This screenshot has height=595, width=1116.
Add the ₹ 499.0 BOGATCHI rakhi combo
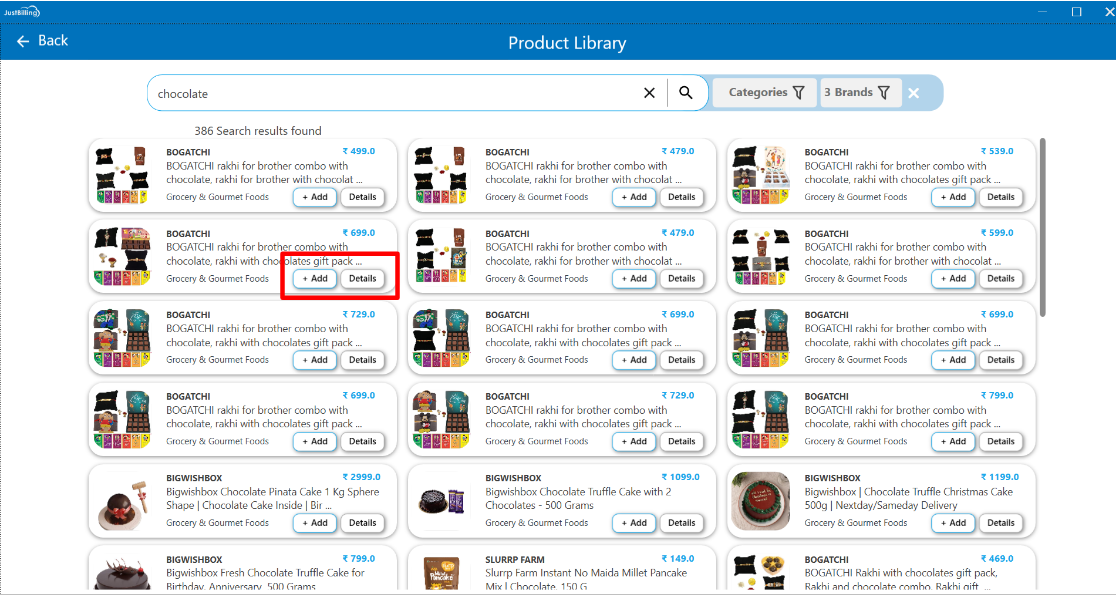315,197
